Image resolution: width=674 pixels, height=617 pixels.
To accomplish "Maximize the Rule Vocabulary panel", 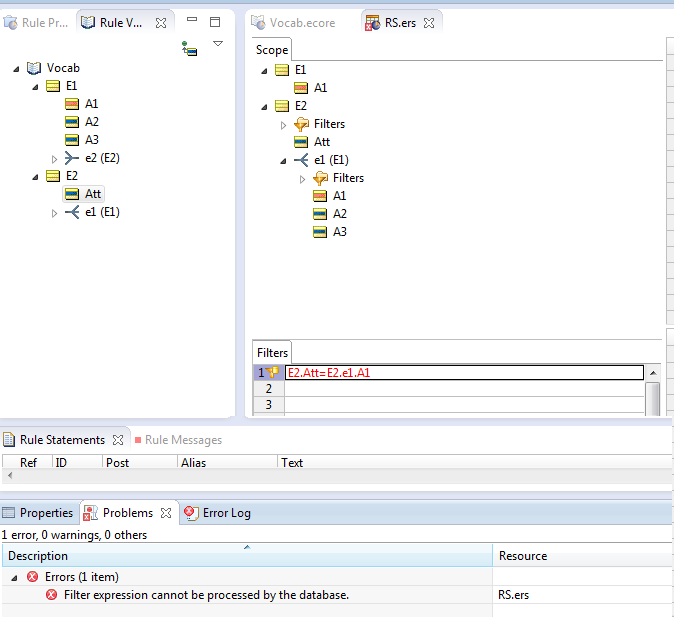I will click(215, 22).
